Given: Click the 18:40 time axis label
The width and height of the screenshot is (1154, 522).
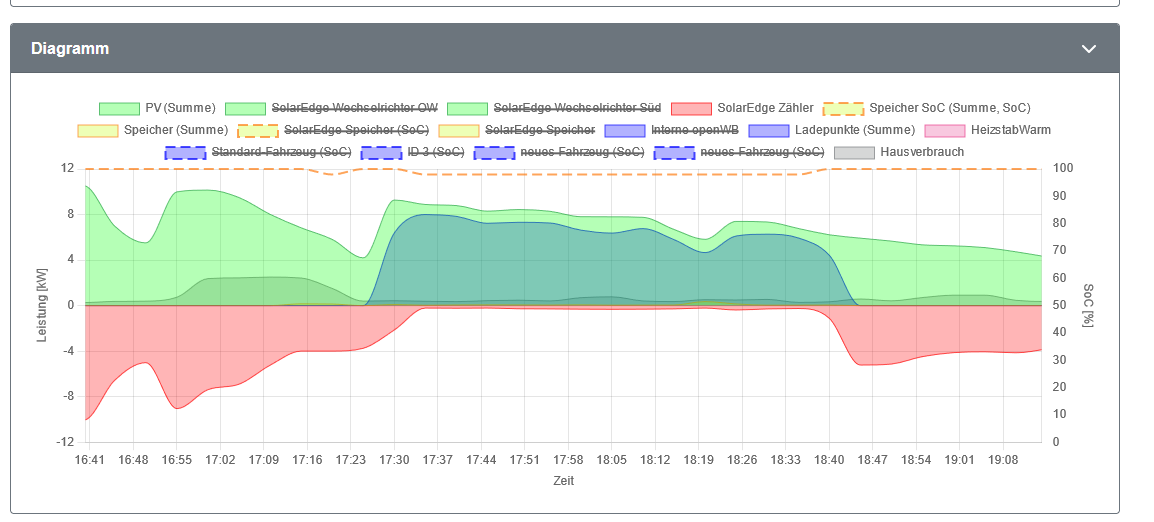Looking at the screenshot, I should (x=829, y=460).
